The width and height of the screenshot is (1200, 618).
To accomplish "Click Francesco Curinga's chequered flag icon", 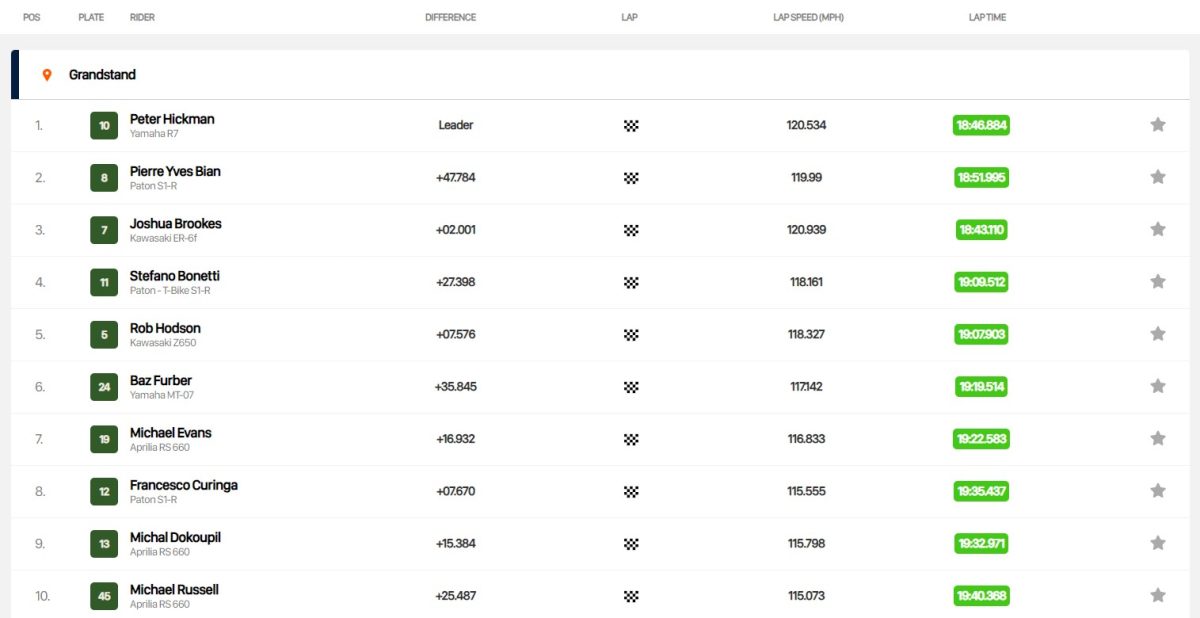I will pyautogui.click(x=631, y=491).
